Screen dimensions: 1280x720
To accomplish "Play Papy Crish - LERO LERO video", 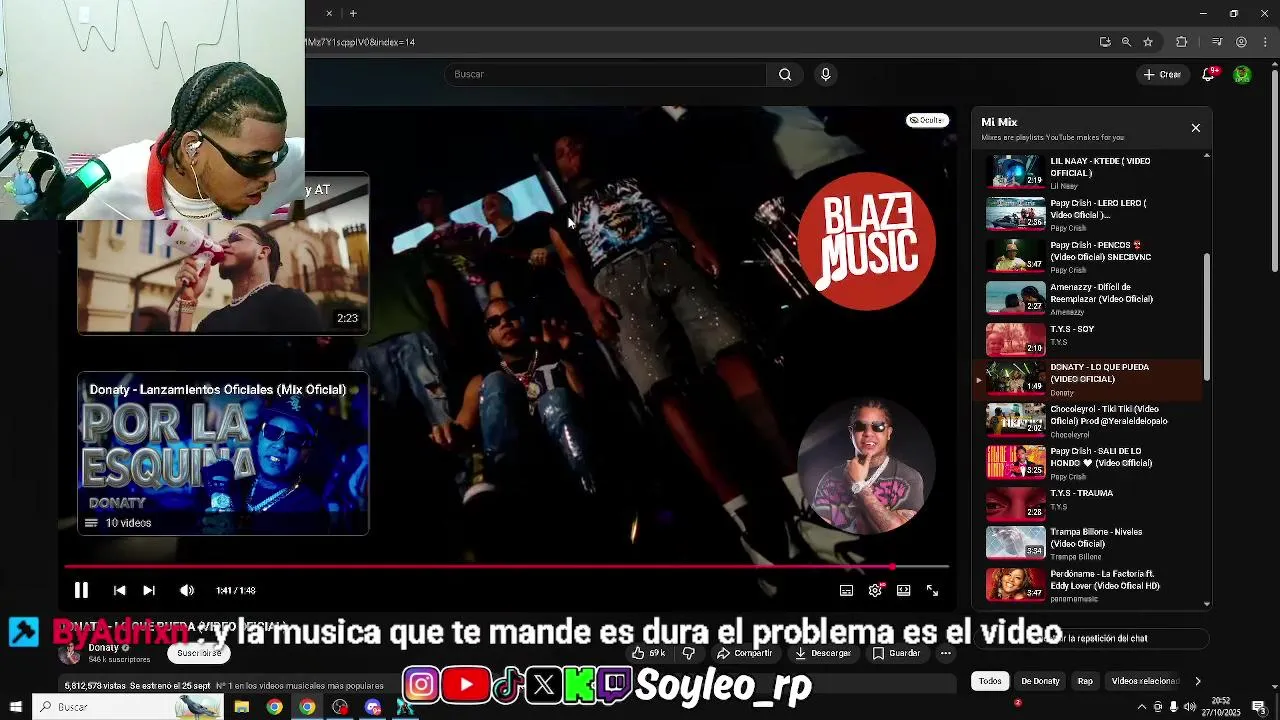I will pyautogui.click(x=1090, y=214).
